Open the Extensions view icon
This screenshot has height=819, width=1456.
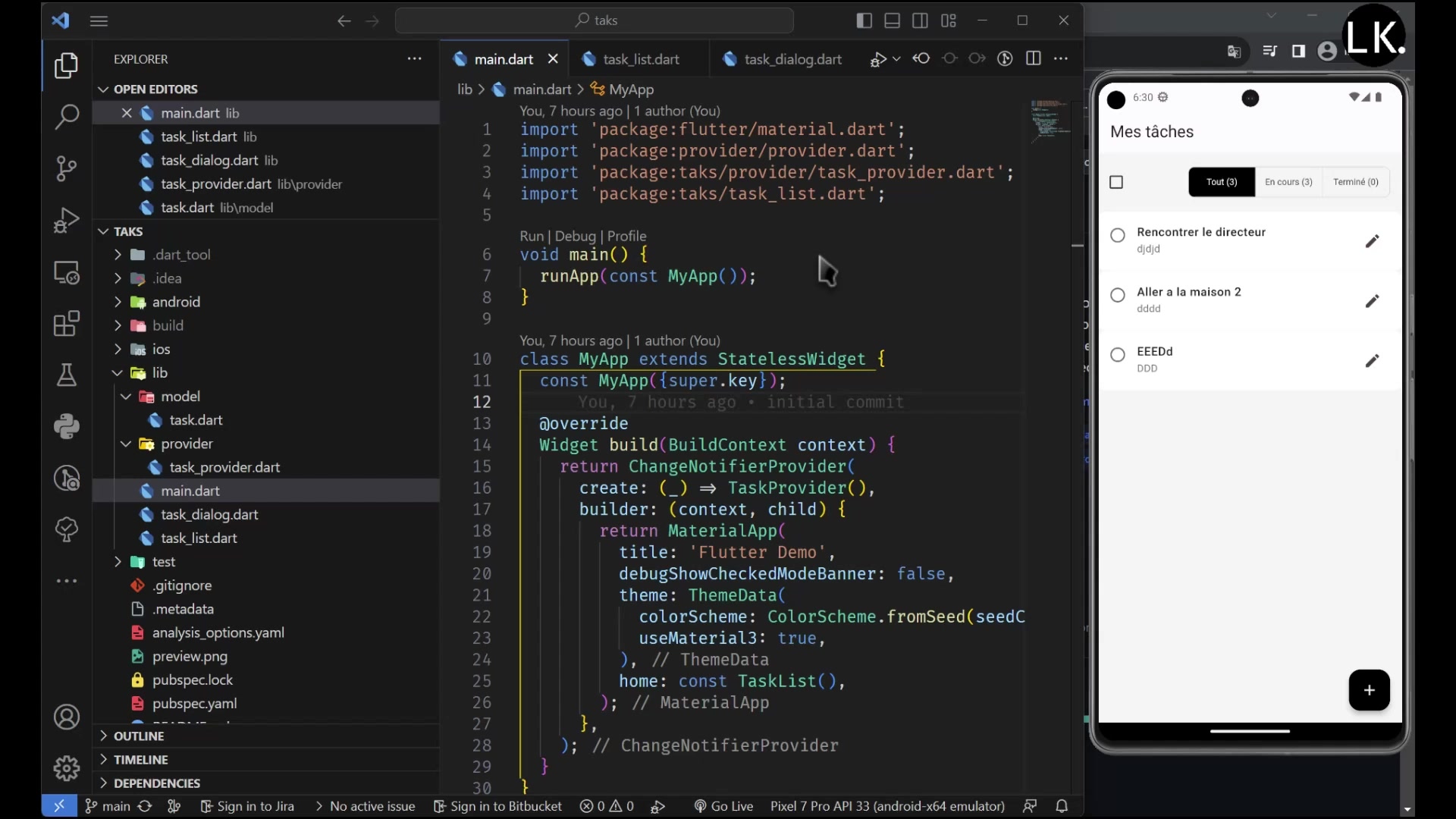click(67, 323)
